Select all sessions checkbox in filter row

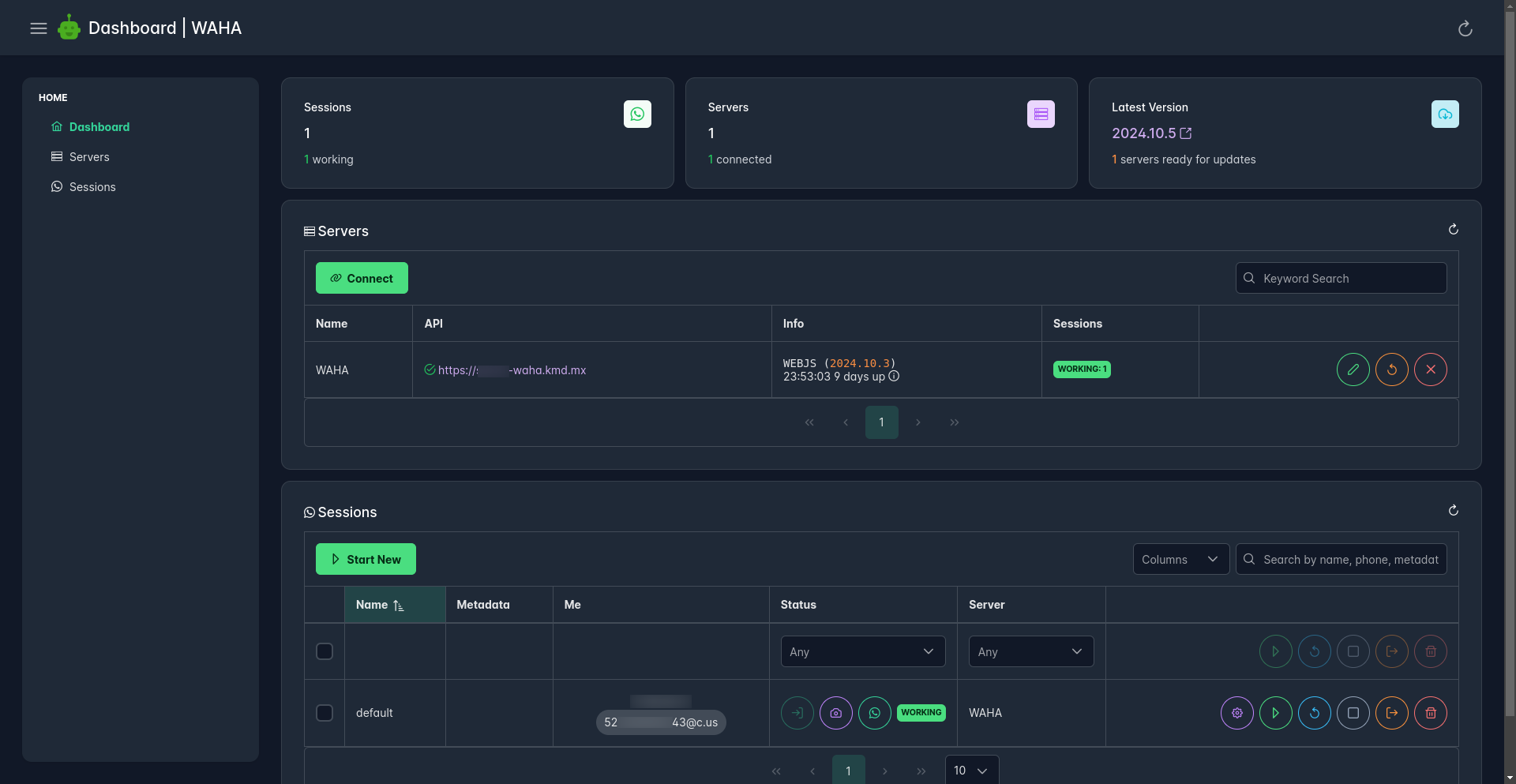325,651
